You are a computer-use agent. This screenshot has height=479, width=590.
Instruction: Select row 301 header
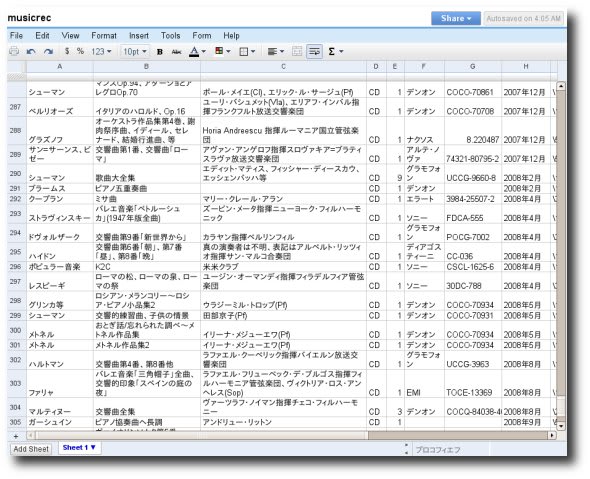16,345
